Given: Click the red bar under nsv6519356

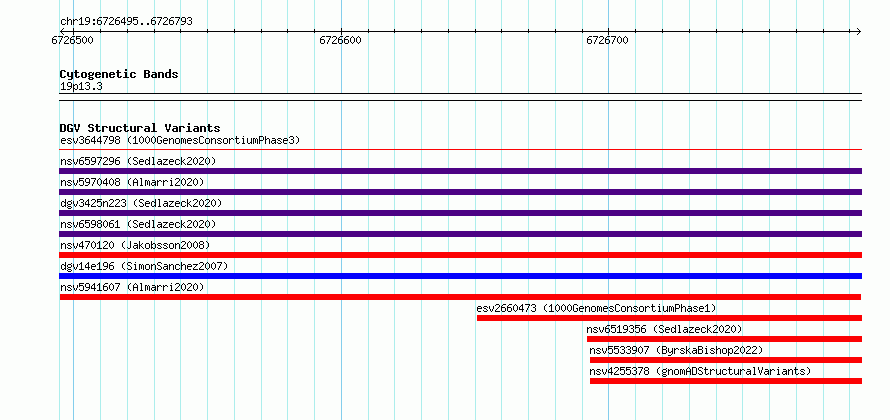Looking at the screenshot, I should tap(724, 339).
